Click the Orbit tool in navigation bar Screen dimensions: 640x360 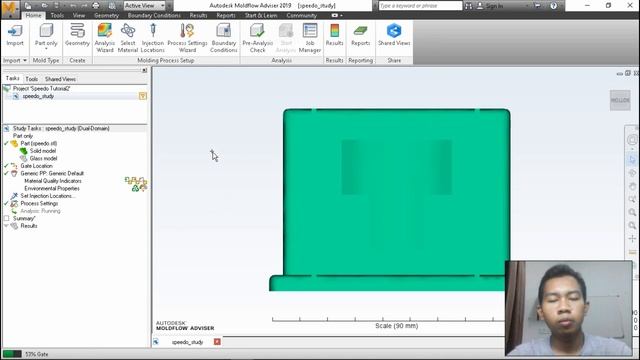[632, 173]
